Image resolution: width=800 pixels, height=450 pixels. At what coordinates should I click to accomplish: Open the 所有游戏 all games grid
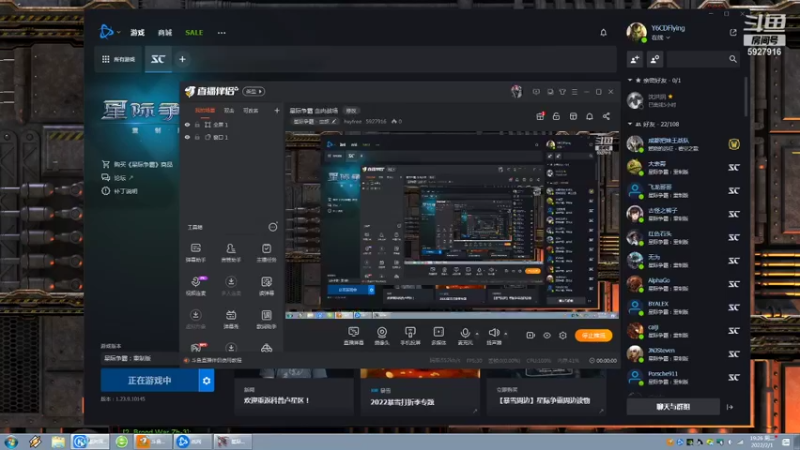click(x=118, y=59)
